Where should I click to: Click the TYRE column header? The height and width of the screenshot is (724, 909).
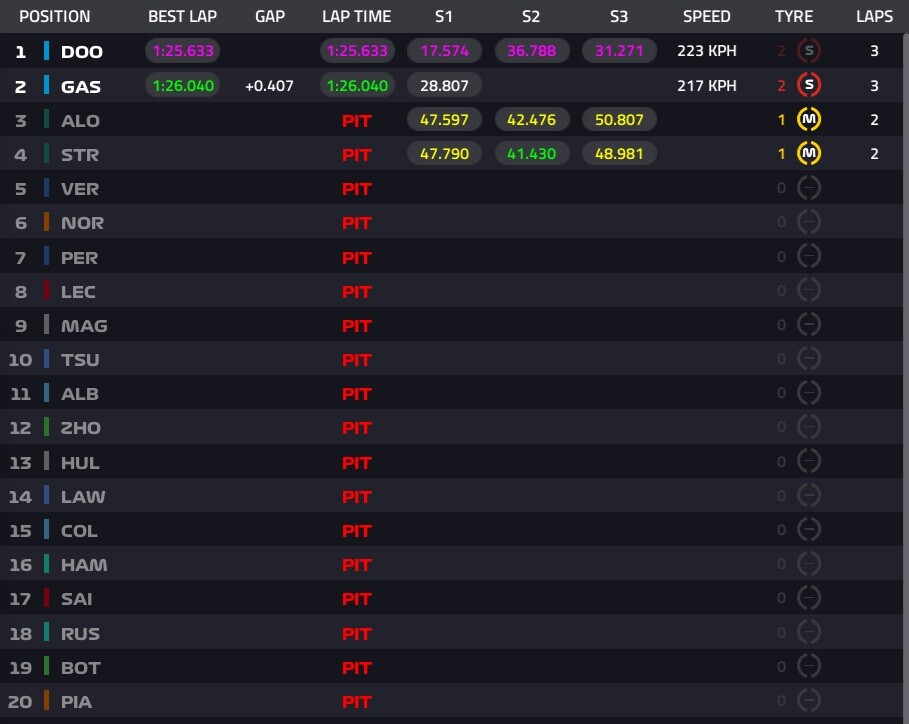pyautogui.click(x=794, y=16)
